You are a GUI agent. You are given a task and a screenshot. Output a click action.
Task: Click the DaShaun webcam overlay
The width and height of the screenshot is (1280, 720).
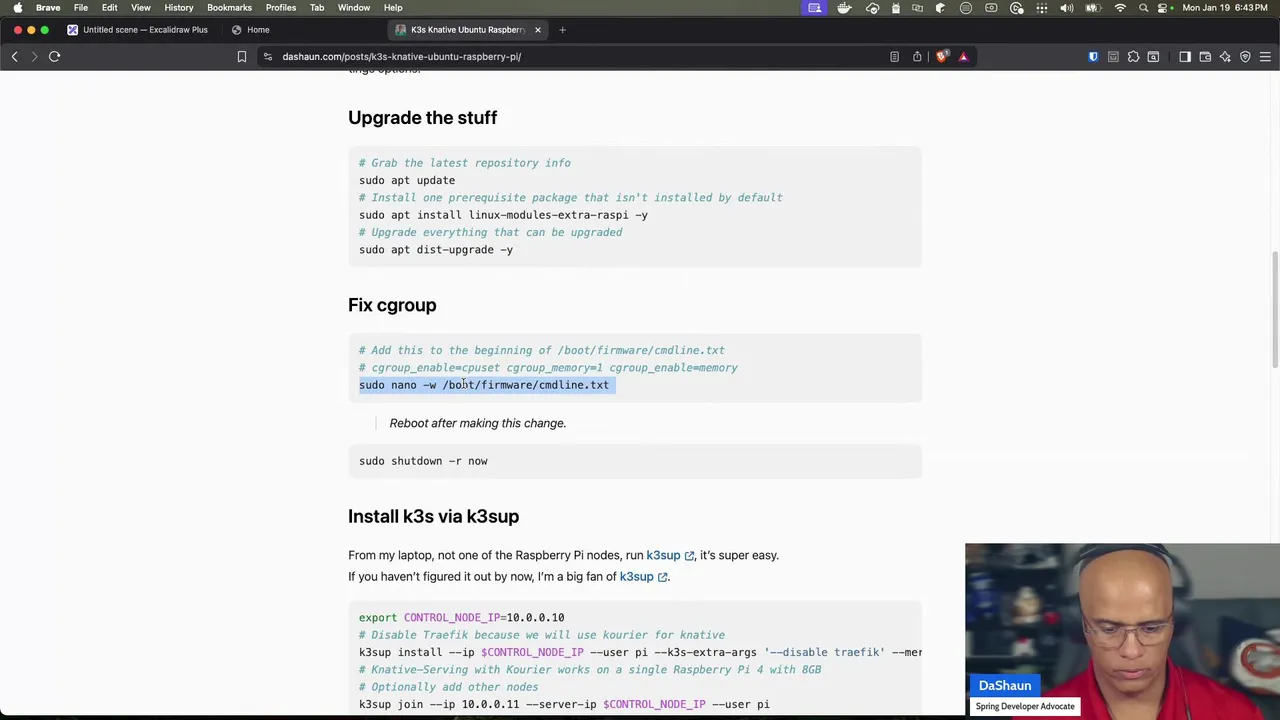click(1122, 630)
